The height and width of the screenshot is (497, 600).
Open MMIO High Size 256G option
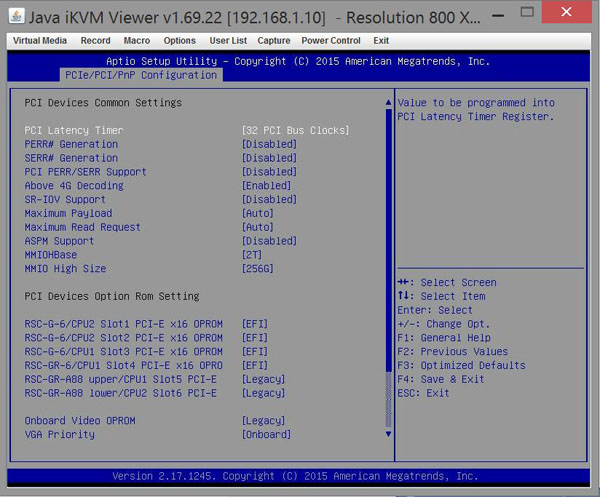[260, 269]
